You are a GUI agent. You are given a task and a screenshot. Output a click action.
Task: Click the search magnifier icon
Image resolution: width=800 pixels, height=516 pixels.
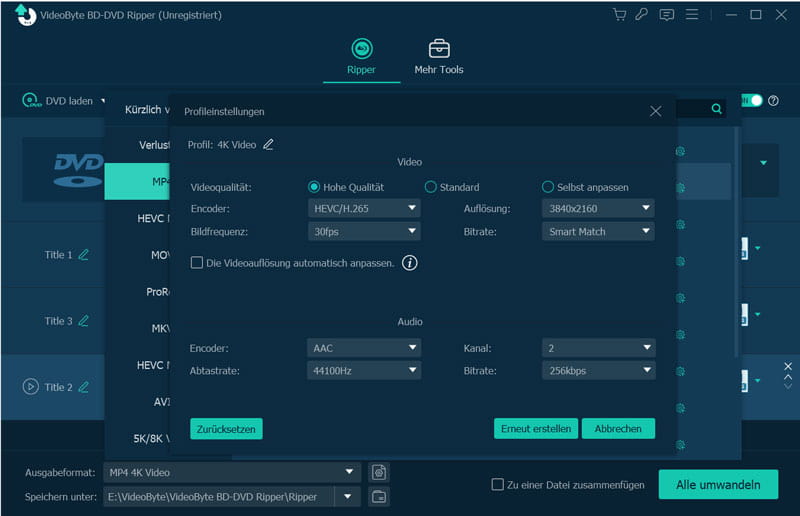point(716,109)
